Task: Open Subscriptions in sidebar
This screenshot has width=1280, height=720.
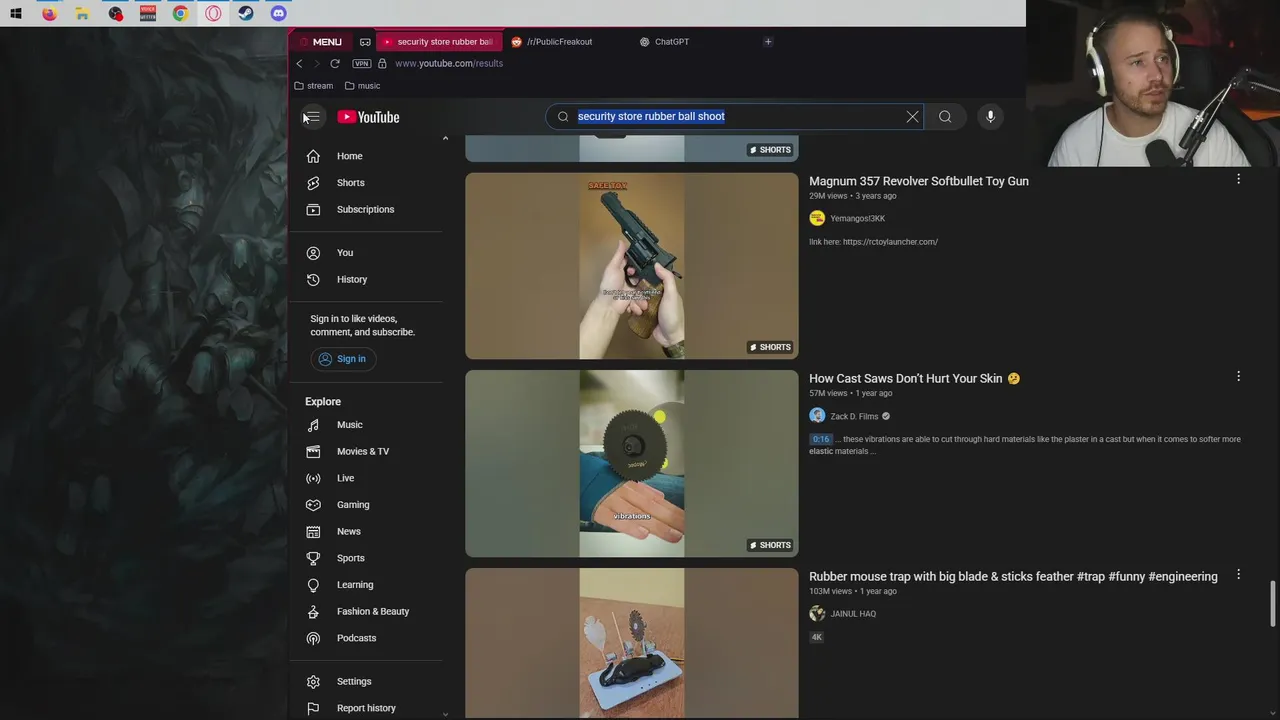Action: click(366, 209)
